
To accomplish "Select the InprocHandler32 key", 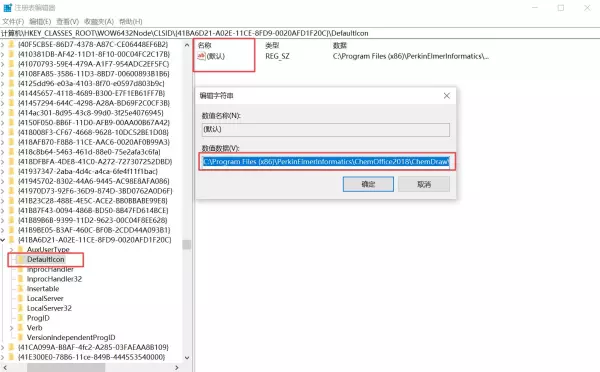I will coord(54,279).
